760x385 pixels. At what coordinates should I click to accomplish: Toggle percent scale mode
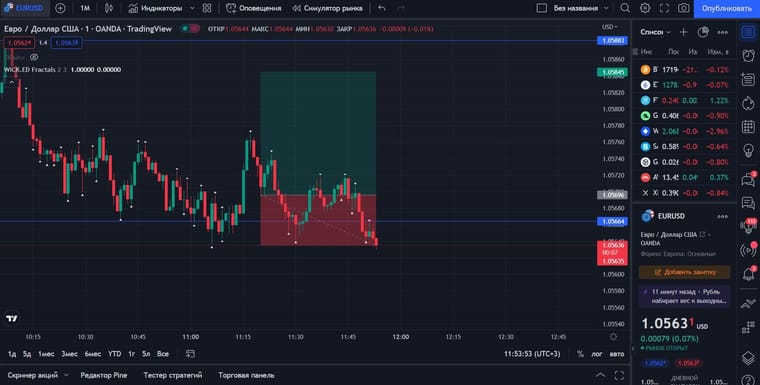[x=580, y=354]
